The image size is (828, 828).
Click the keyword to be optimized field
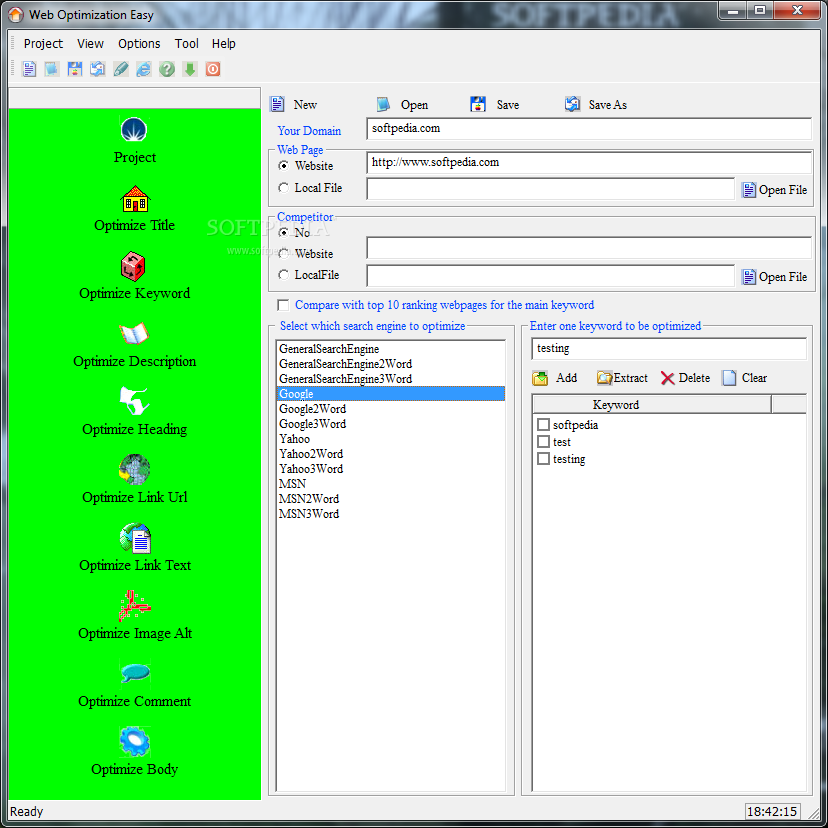click(x=669, y=349)
